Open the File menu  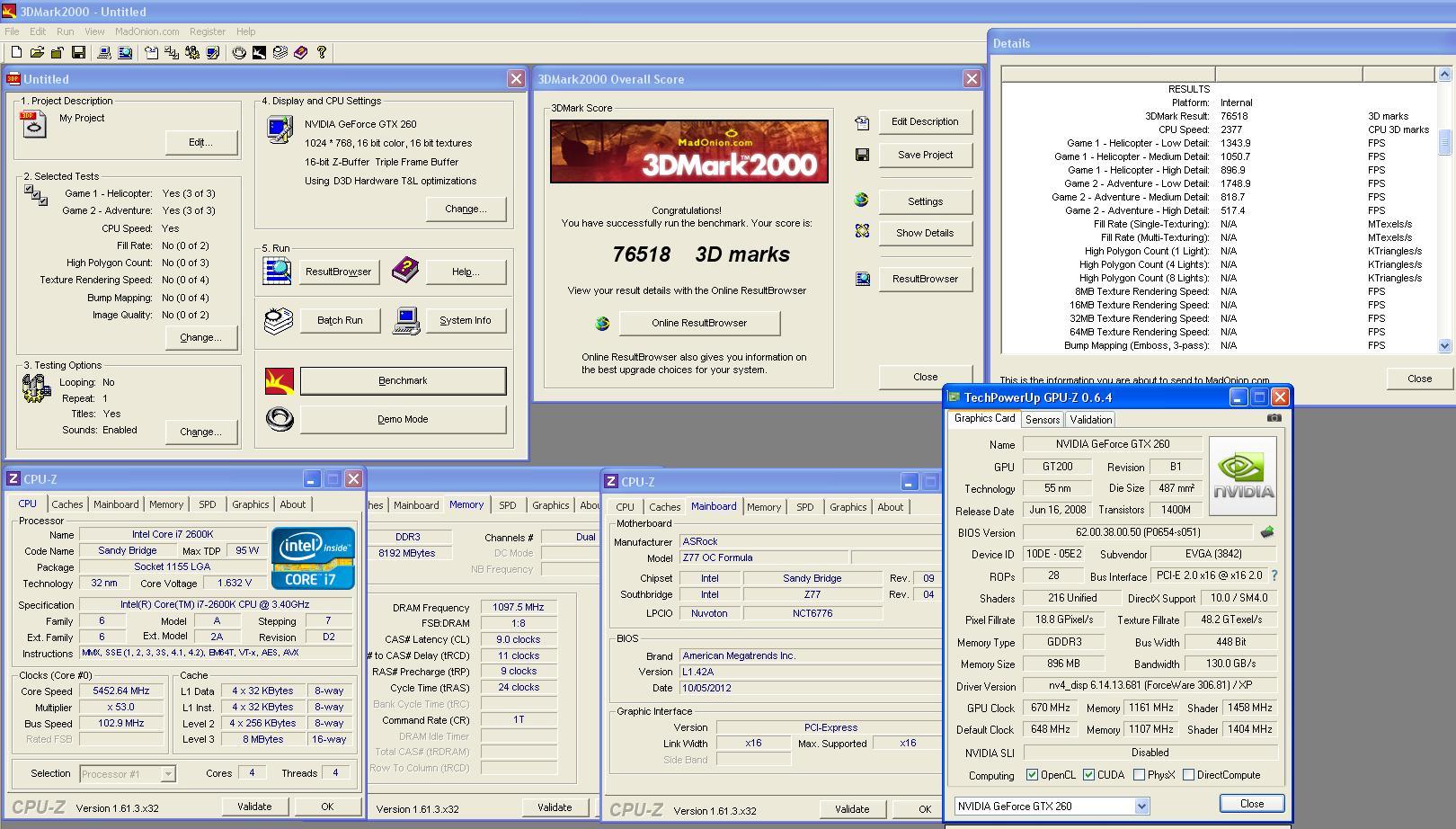[12, 31]
